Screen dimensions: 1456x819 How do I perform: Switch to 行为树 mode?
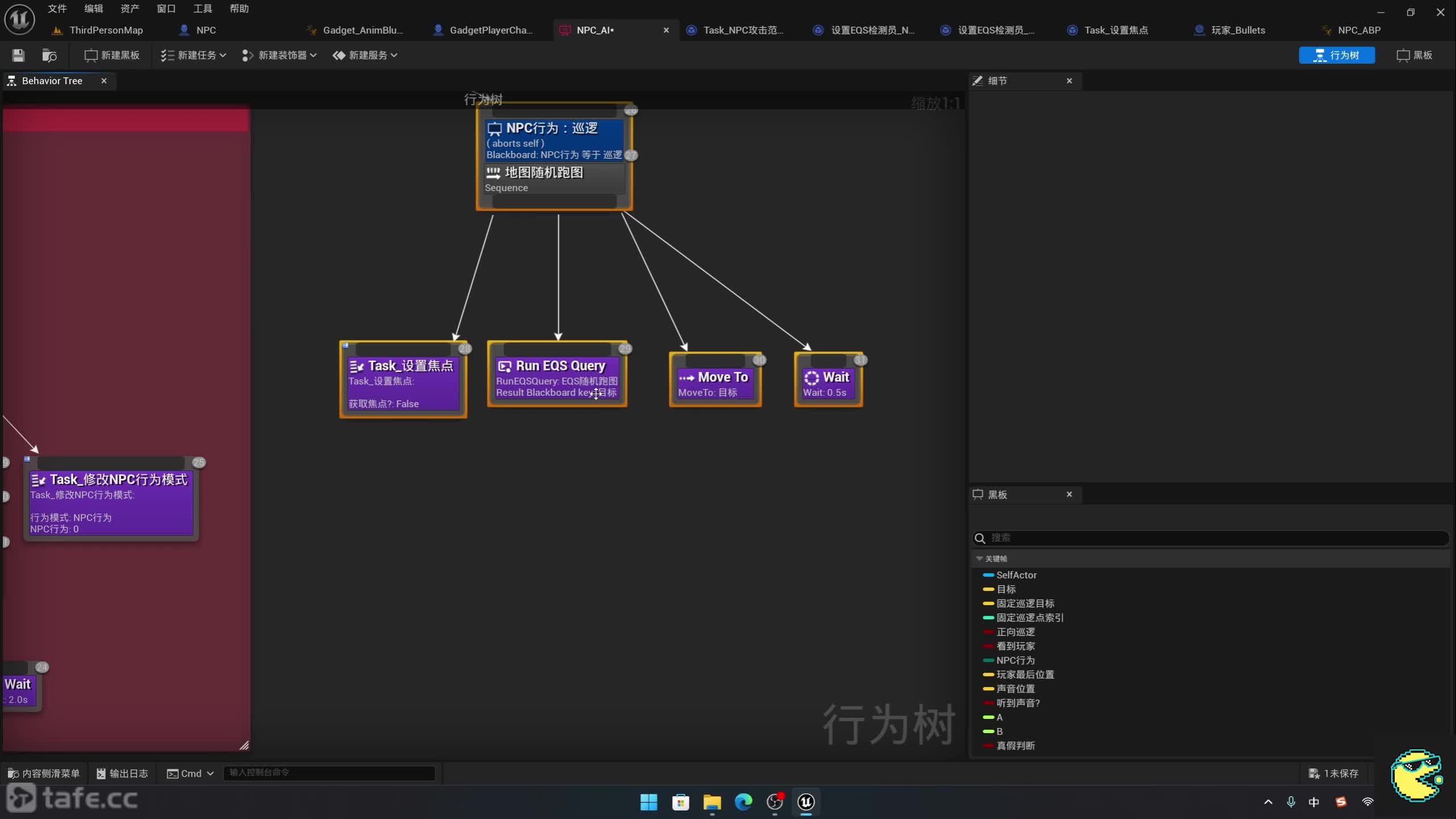click(x=1337, y=55)
